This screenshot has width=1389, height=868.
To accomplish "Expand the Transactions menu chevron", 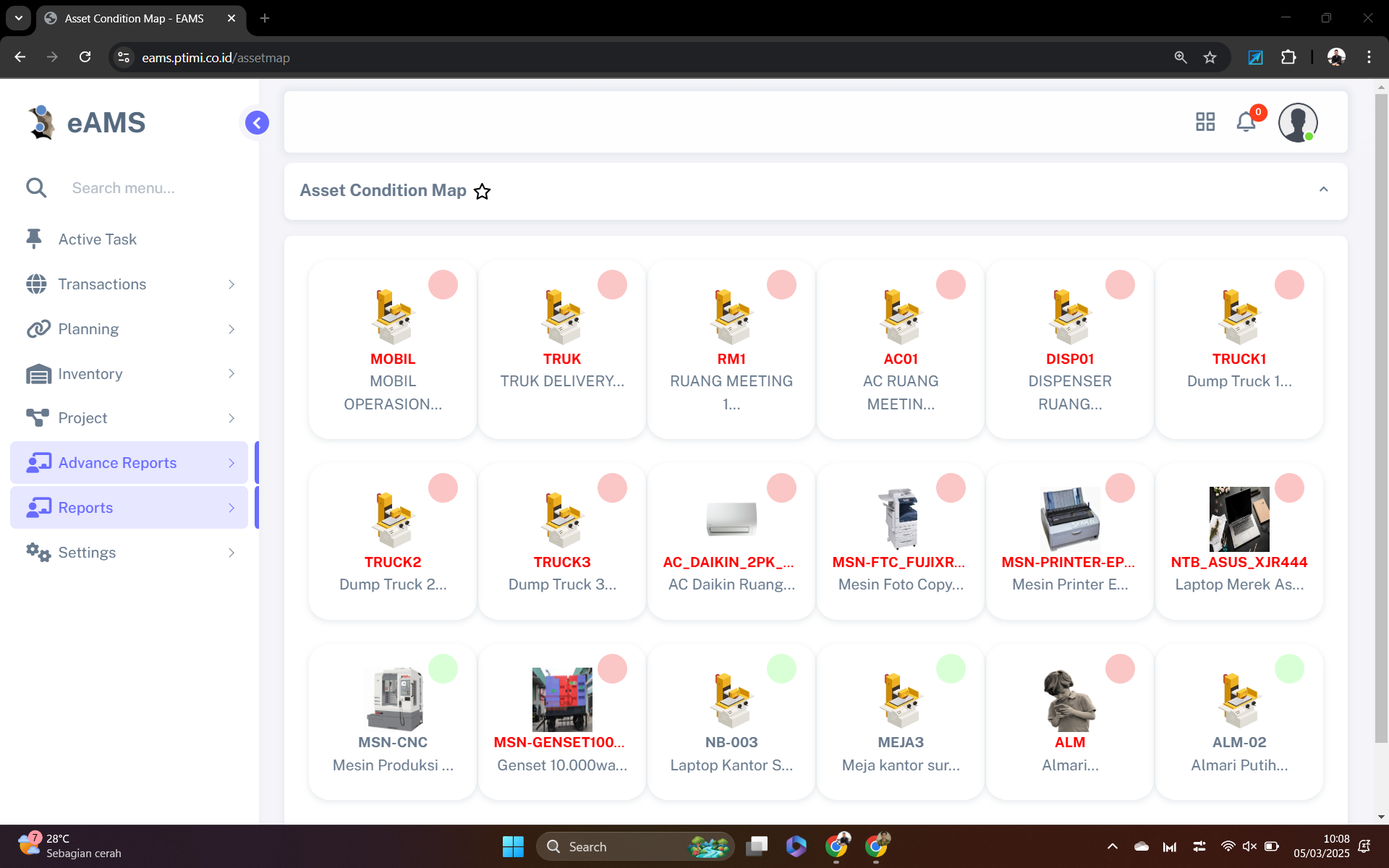I will coord(231,284).
